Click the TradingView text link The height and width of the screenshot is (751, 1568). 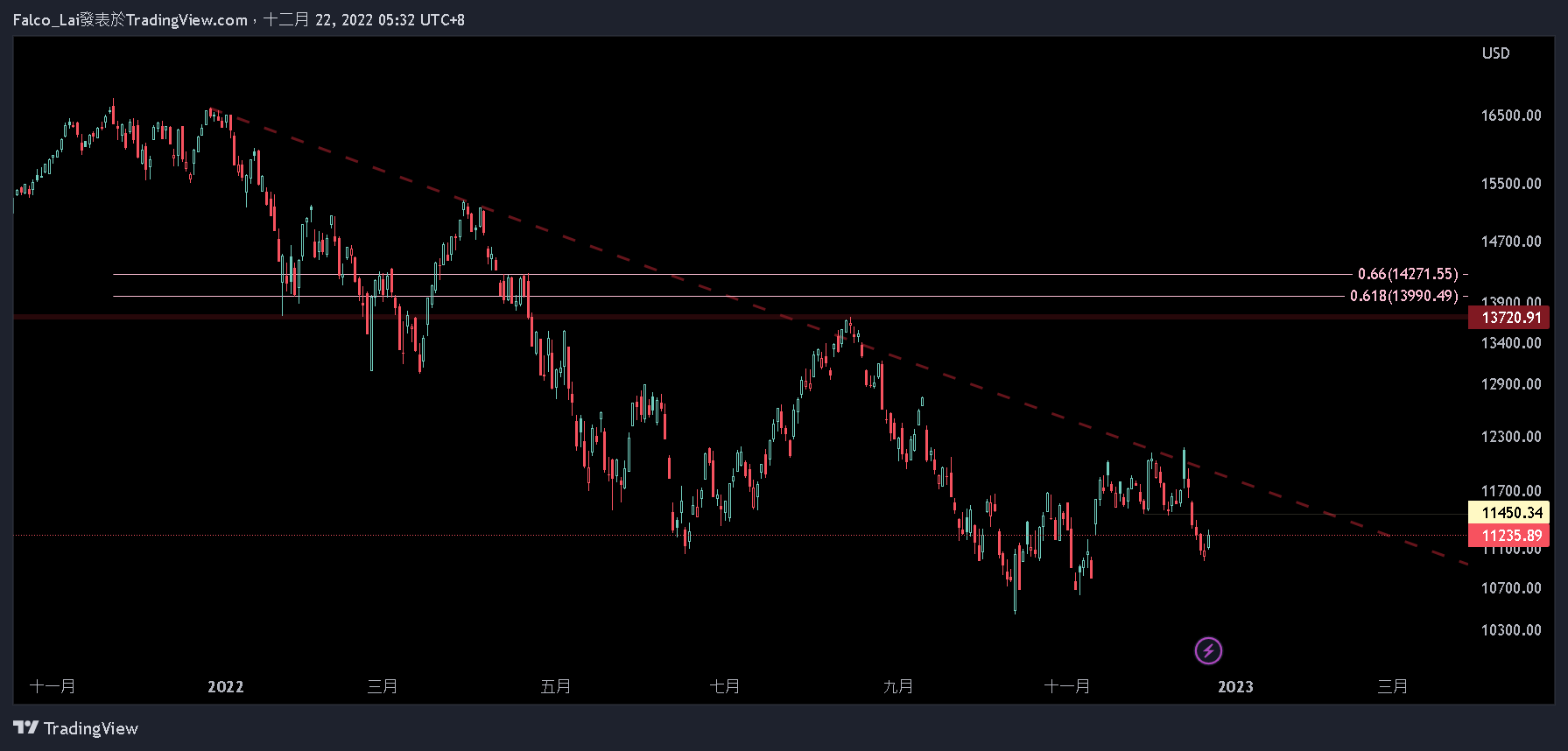[91, 728]
